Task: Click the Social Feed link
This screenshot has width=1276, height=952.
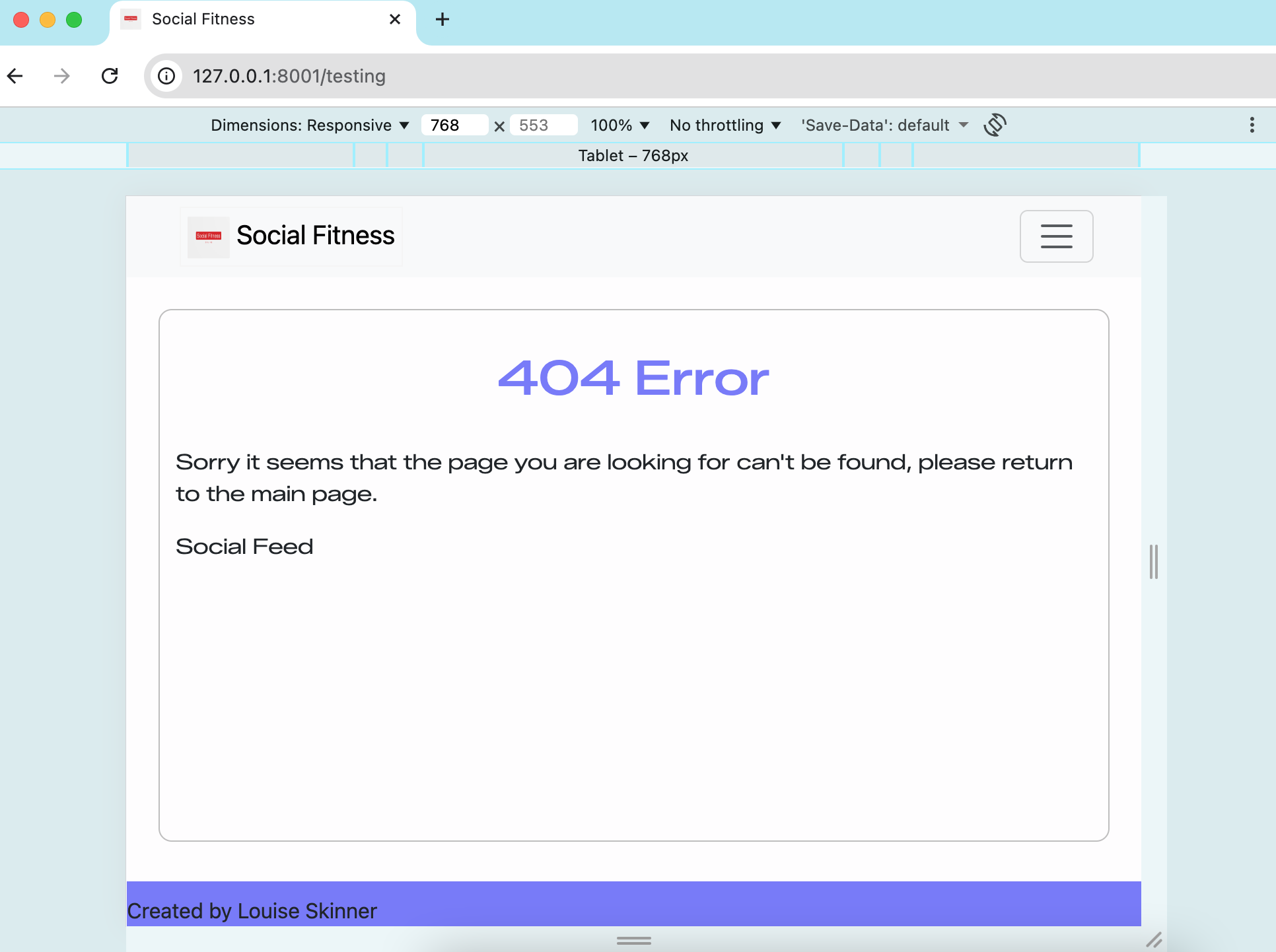Action: tap(244, 546)
